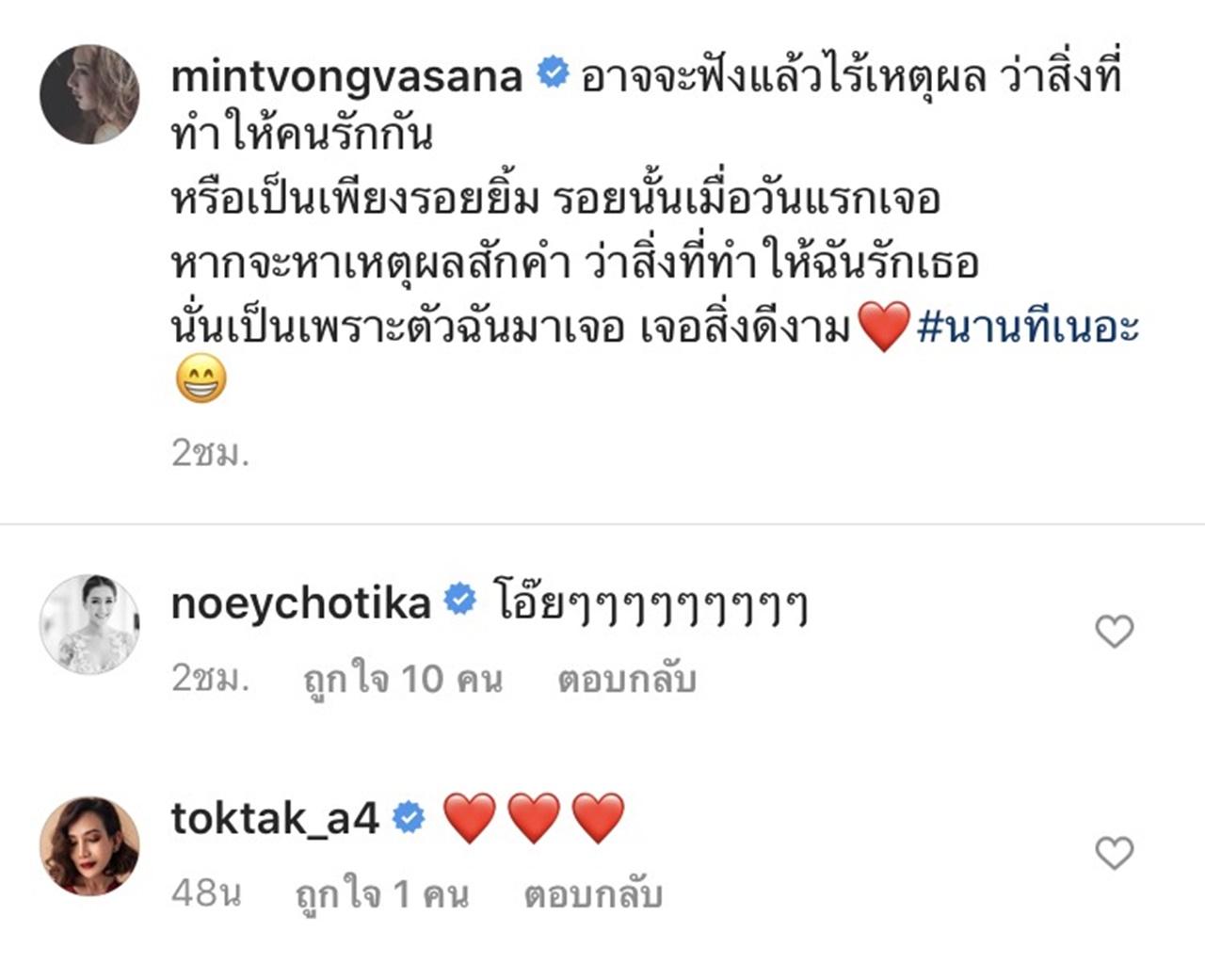1205x980 pixels.
Task: Click the verified badge beside toktak_a4
Action: 409,817
